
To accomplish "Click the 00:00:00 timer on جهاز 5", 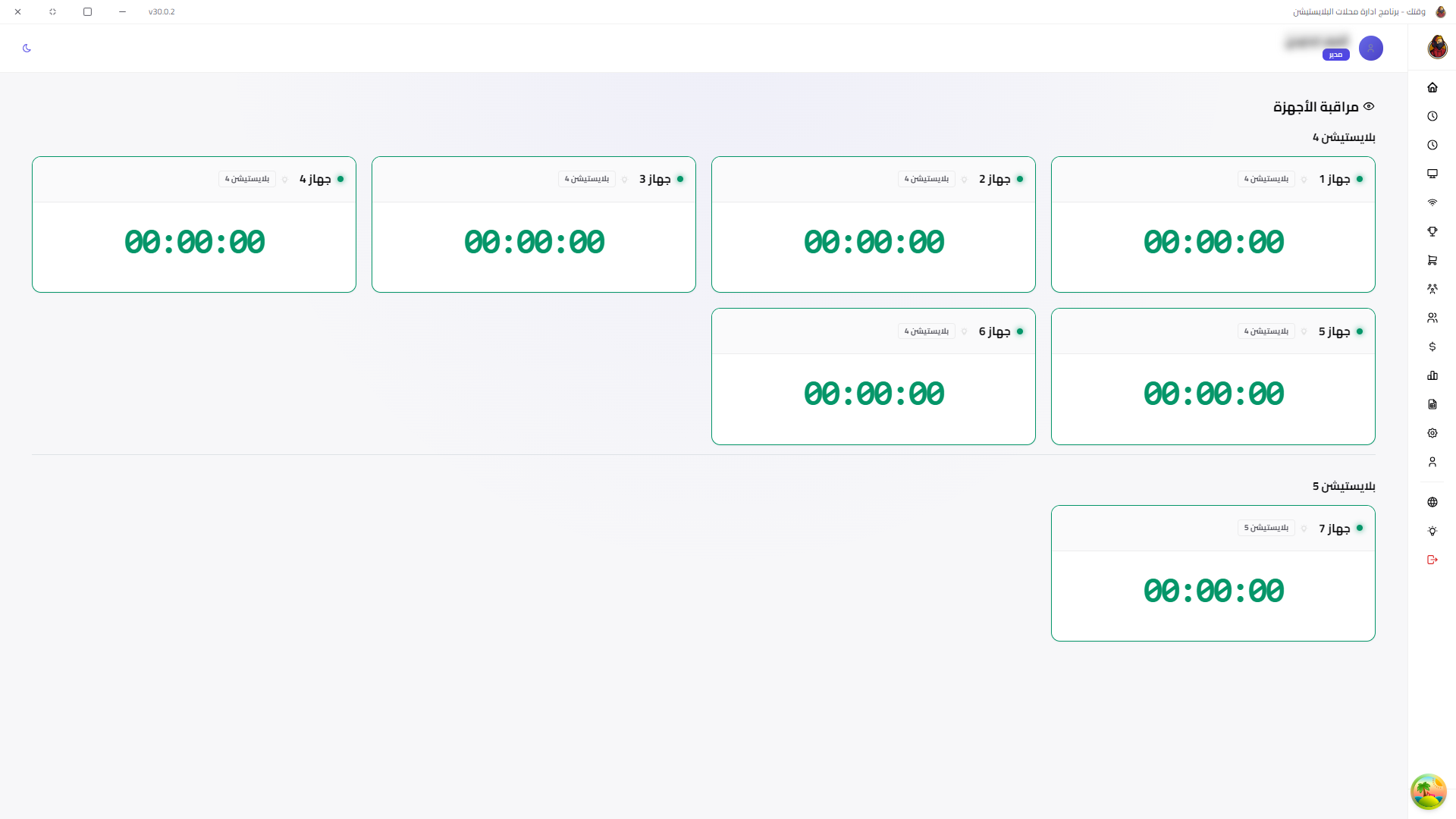I will tap(1213, 394).
